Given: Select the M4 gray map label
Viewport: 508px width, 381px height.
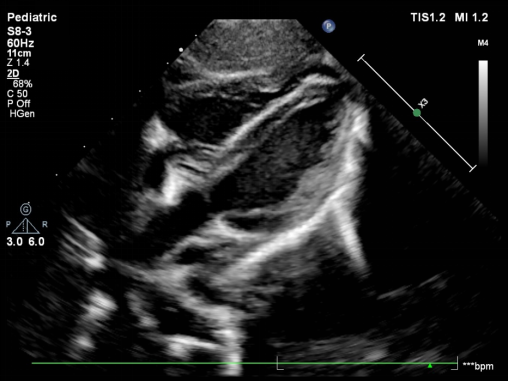Looking at the screenshot, I should [483, 43].
